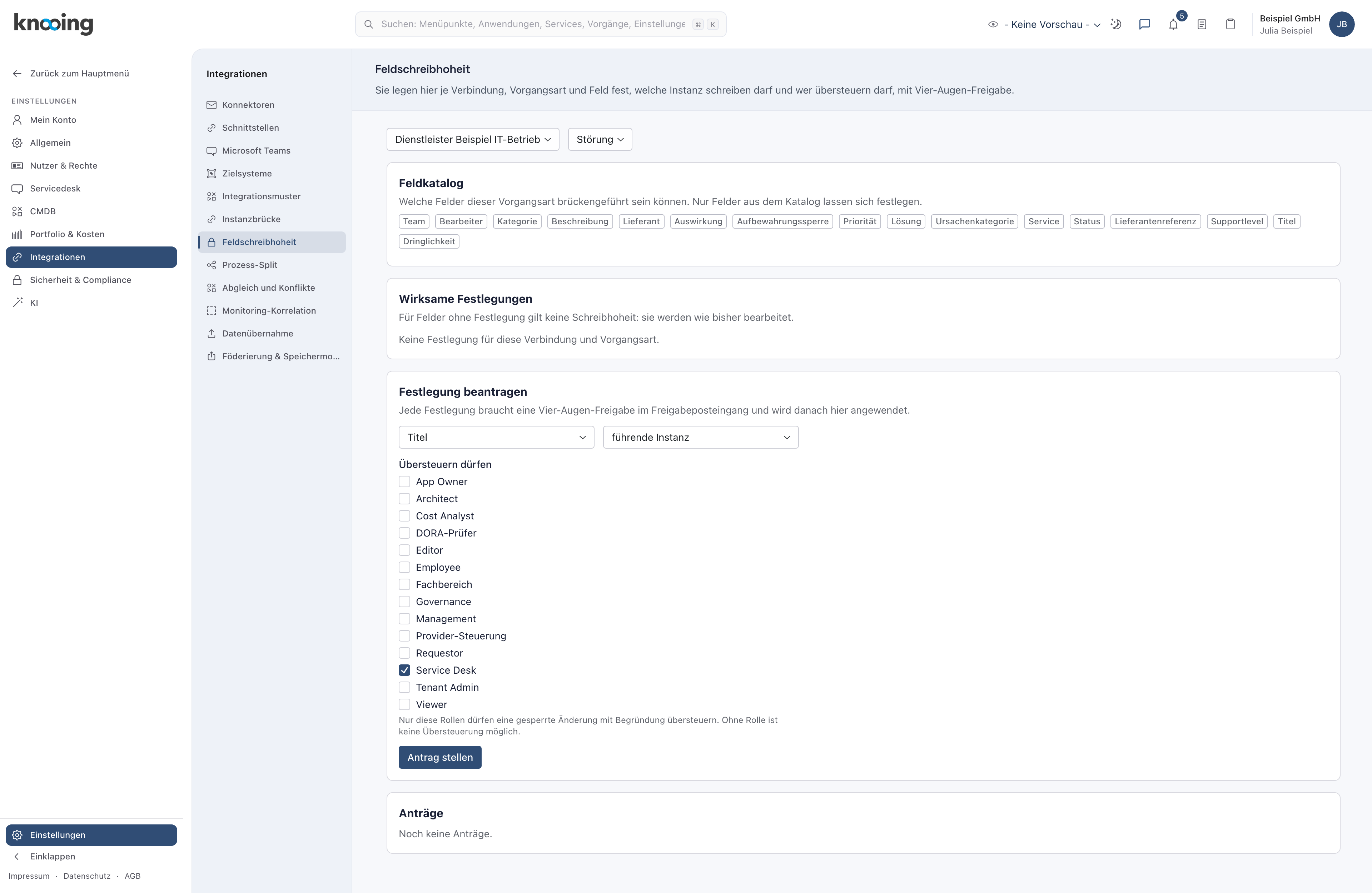Click the Einstellungen button at sidebar bottom
Viewport: 1372px width, 893px height.
pos(91,835)
